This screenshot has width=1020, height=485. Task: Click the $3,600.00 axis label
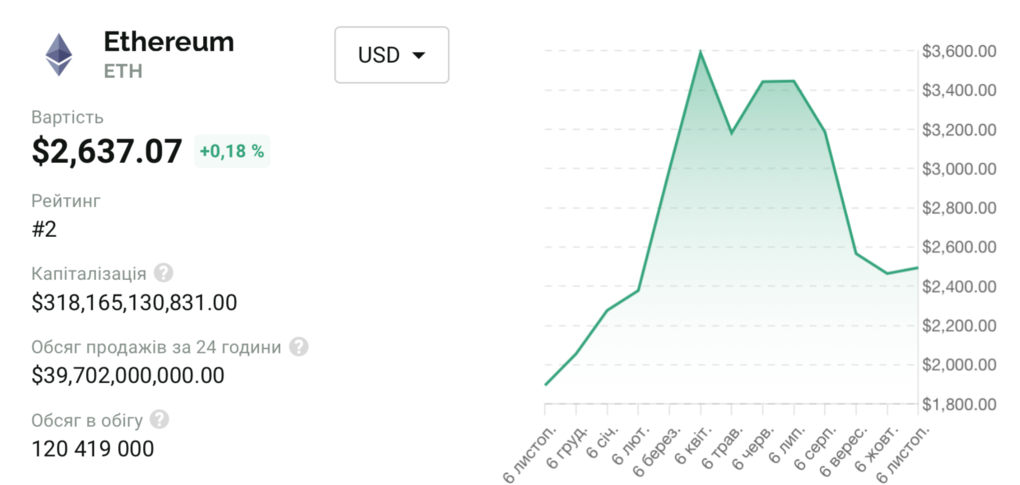coord(958,51)
